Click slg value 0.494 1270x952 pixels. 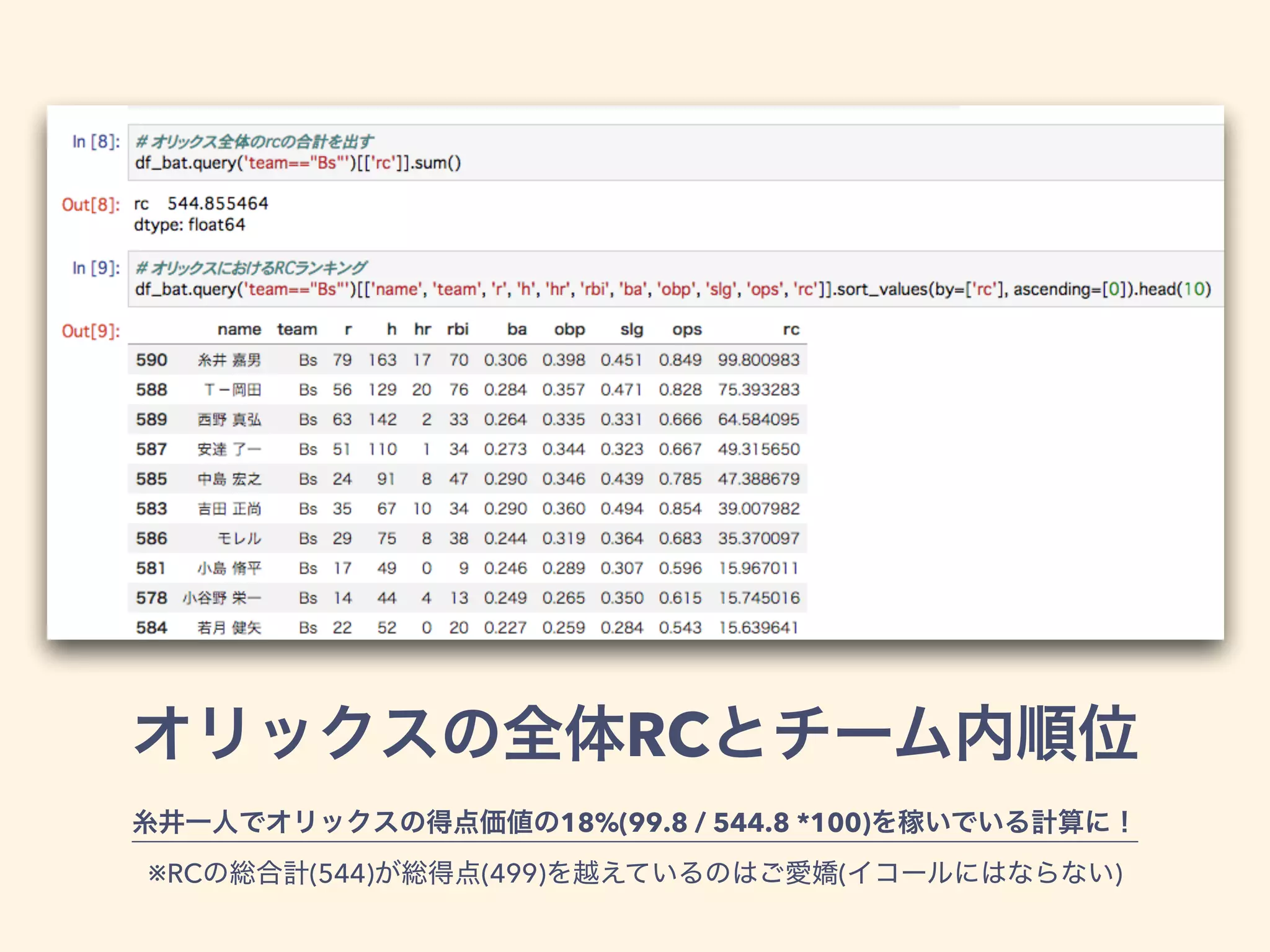coord(621,508)
